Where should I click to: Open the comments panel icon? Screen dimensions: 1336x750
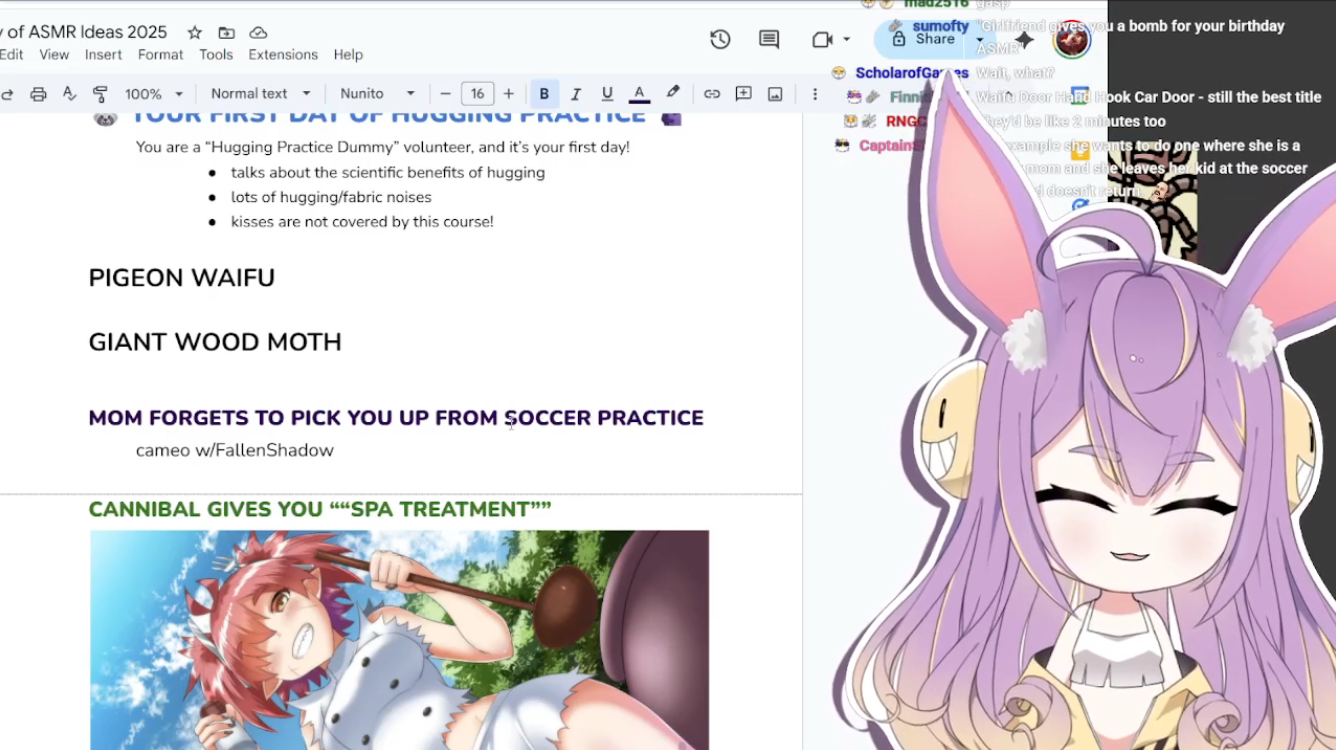tap(769, 39)
